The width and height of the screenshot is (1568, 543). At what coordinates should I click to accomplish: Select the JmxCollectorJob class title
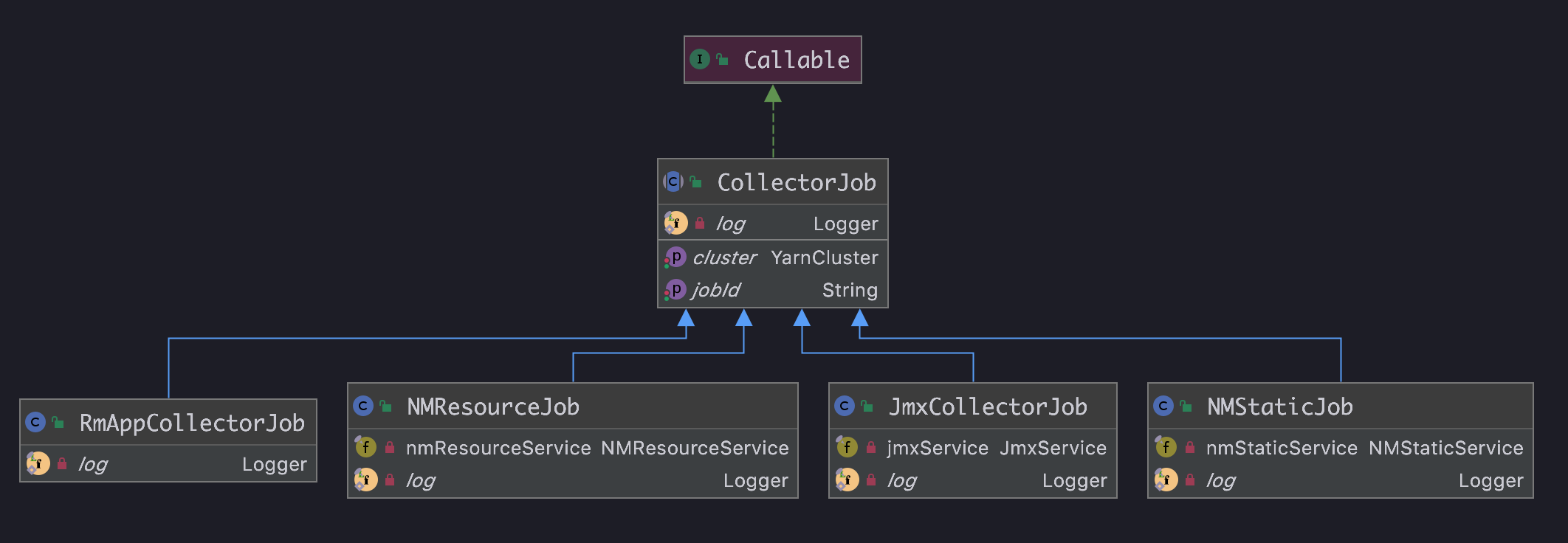(988, 407)
